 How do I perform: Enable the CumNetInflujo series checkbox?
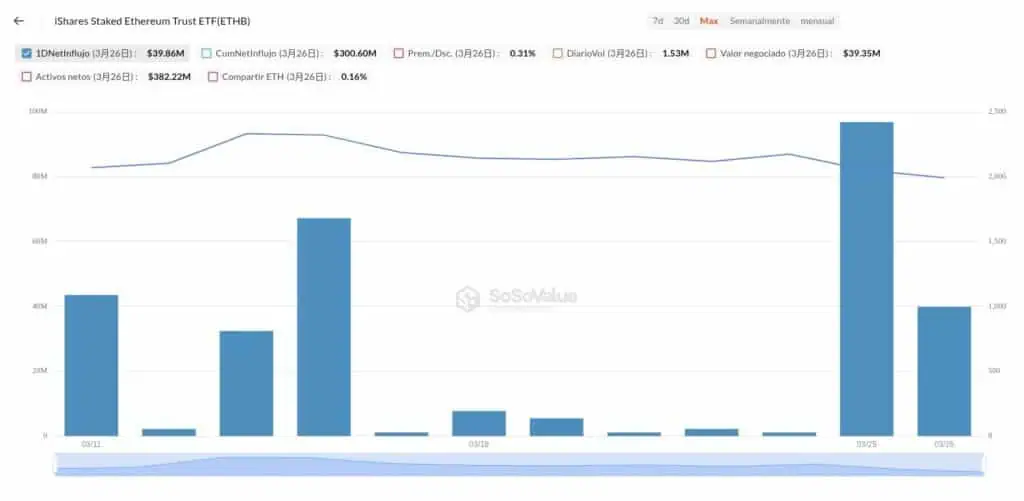point(206,53)
